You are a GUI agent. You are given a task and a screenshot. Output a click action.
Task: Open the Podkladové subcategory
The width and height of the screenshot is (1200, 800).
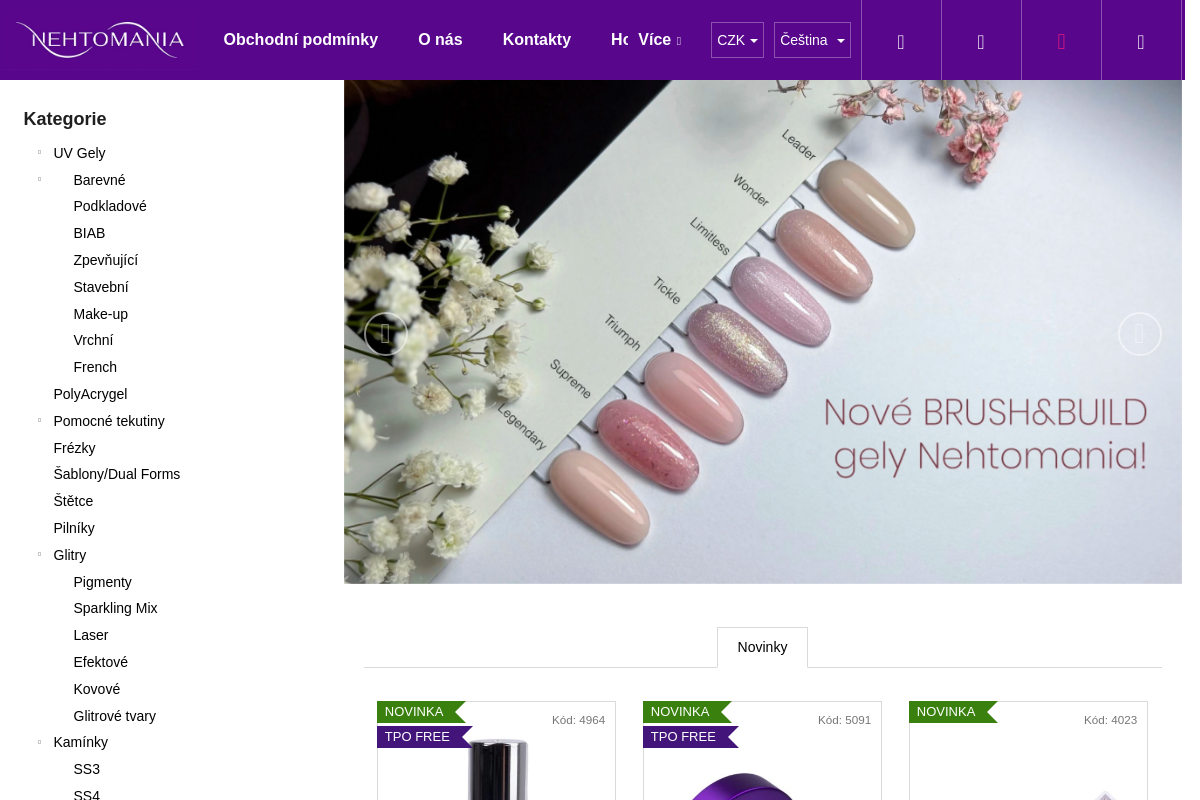pos(110,206)
